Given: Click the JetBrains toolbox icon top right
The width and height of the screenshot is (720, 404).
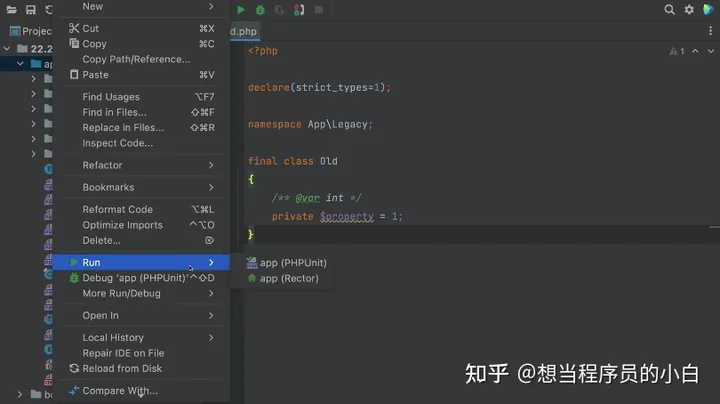Looking at the screenshot, I should [x=708, y=10].
